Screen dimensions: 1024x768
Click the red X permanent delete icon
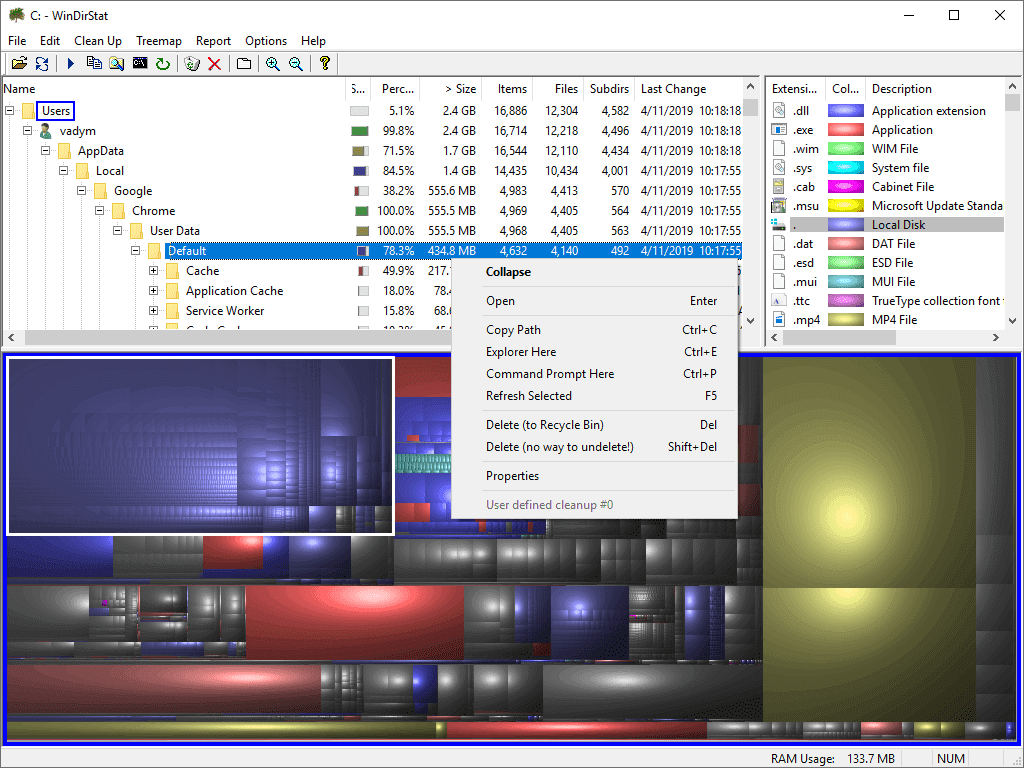(x=214, y=63)
